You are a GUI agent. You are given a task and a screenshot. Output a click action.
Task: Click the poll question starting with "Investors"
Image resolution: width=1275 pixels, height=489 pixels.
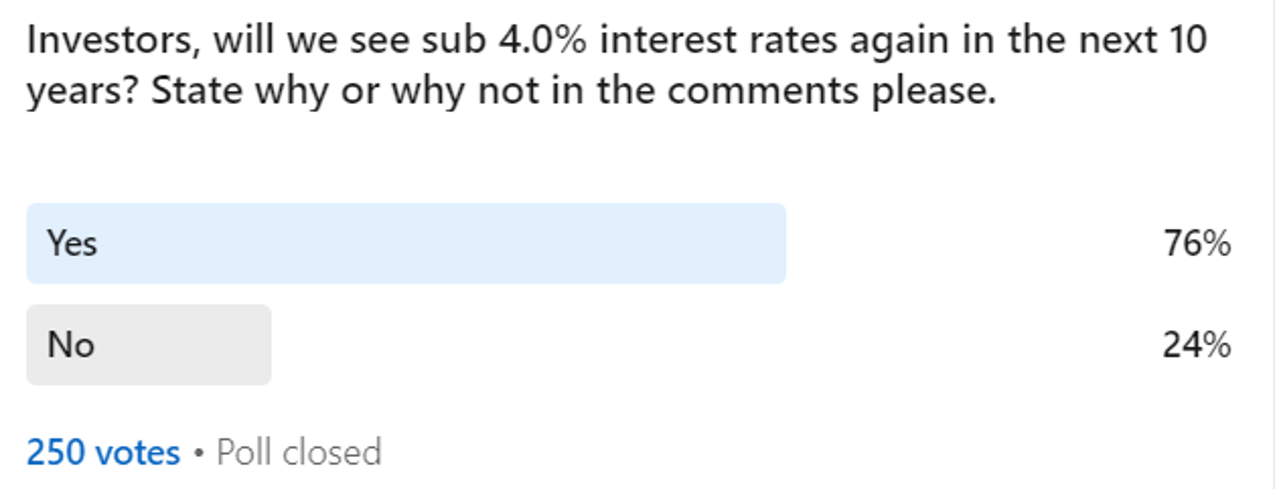coord(616,41)
